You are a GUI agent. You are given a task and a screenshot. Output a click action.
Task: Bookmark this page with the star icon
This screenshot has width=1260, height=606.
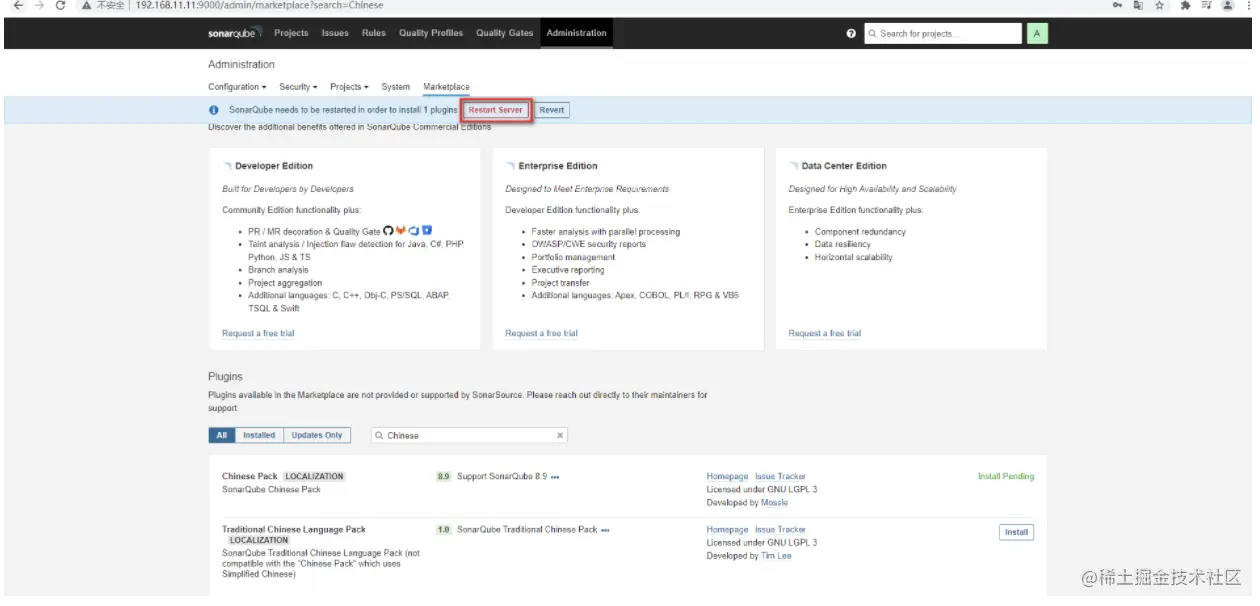click(x=1160, y=5)
